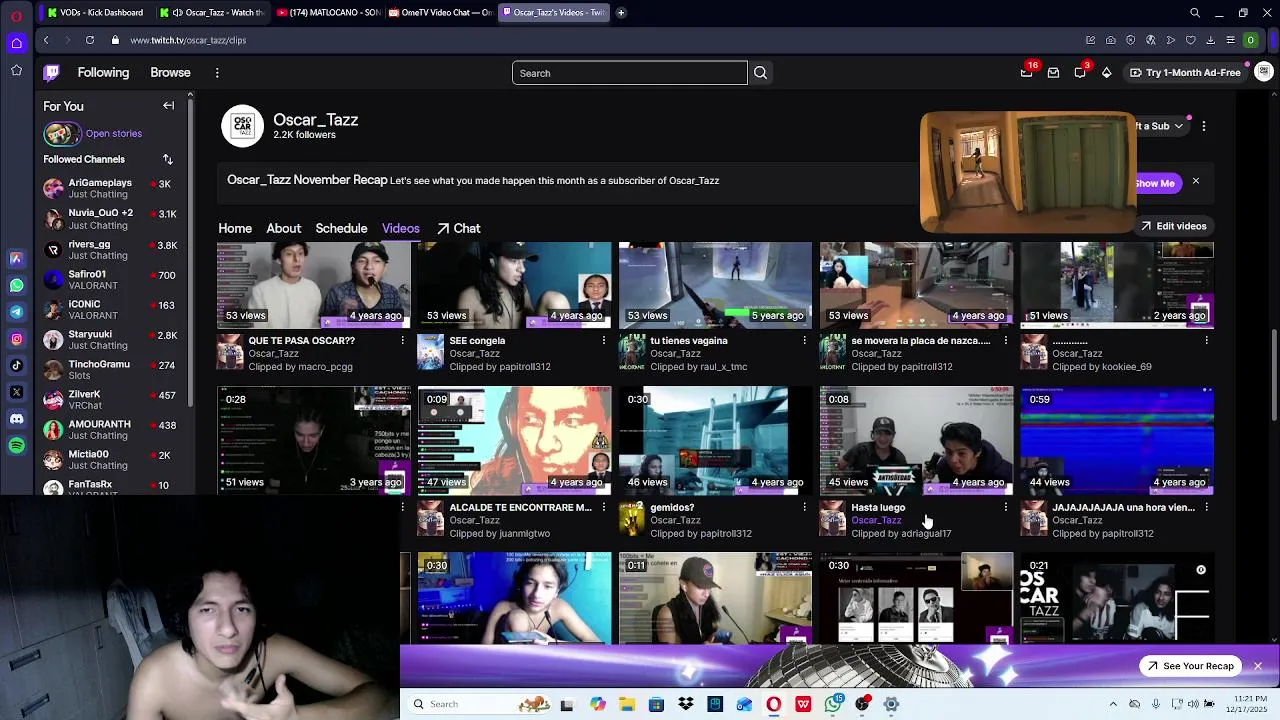Open rivers_gg followed channel
The image size is (1280, 720).
[113, 249]
